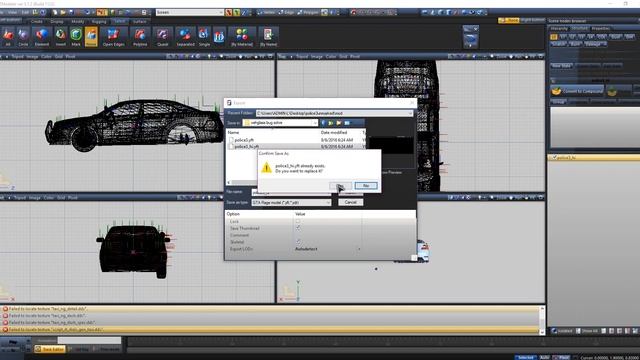Viewport: 640px width, 360px height.
Task: Choose the Polyline selection tool
Action: coord(140,37)
